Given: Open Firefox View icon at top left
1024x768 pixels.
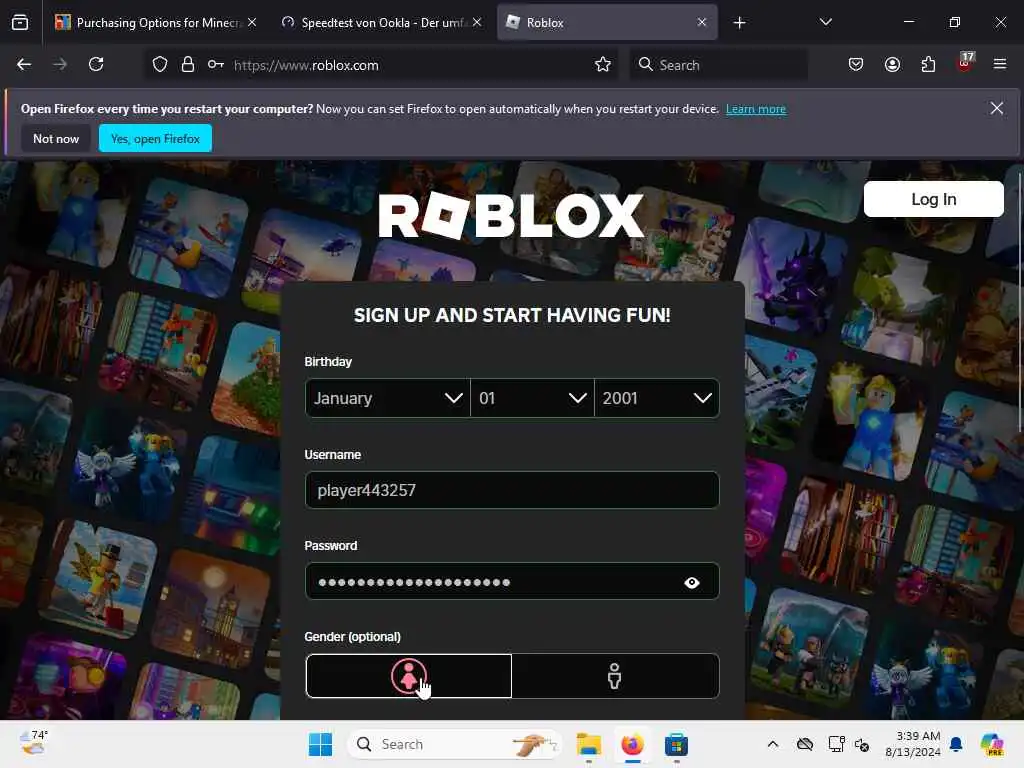Looking at the screenshot, I should tap(20, 23).
